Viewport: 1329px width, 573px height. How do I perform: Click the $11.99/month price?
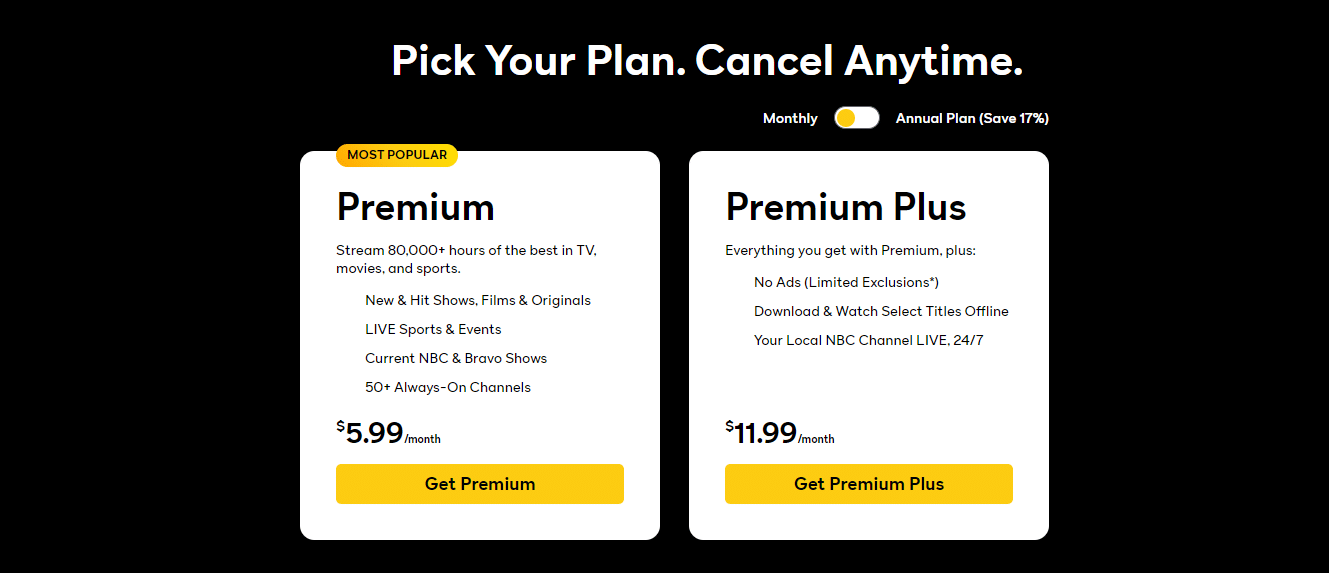780,433
